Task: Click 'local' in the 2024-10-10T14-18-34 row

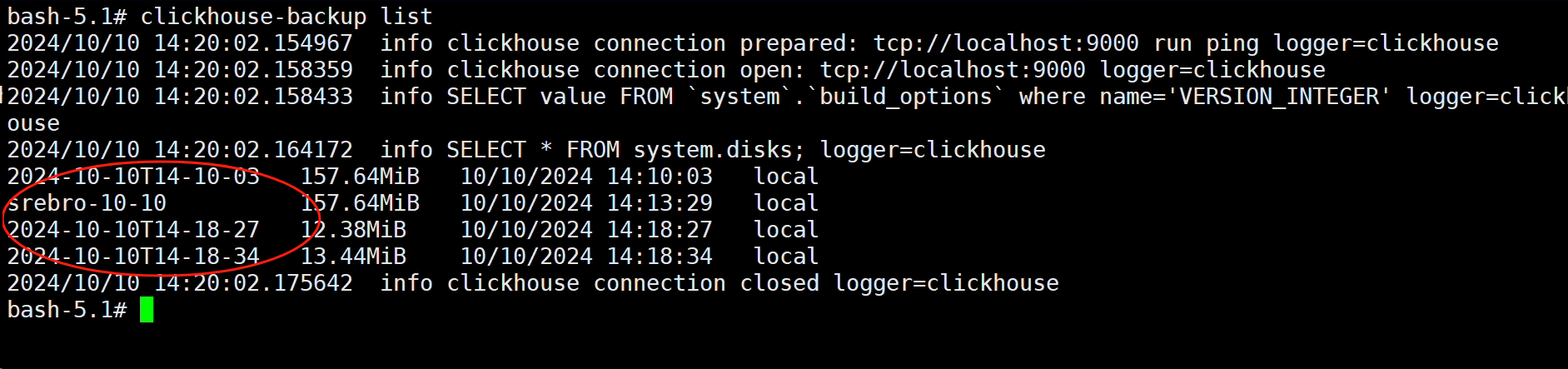Action: coord(786,257)
